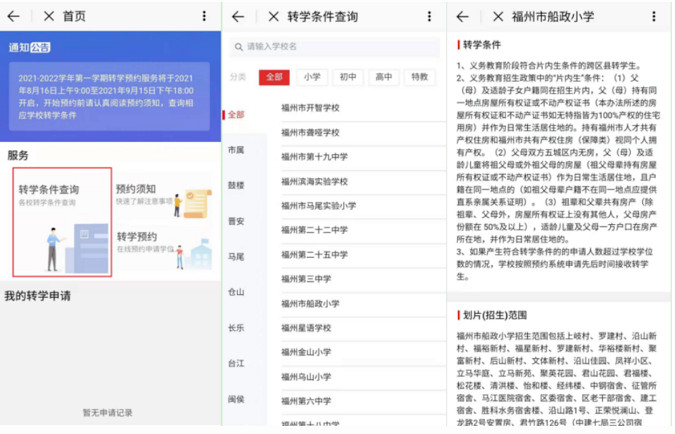Viewport: 675px width, 434px height.
Task: Select the 特教 category filter
Action: tap(420, 77)
